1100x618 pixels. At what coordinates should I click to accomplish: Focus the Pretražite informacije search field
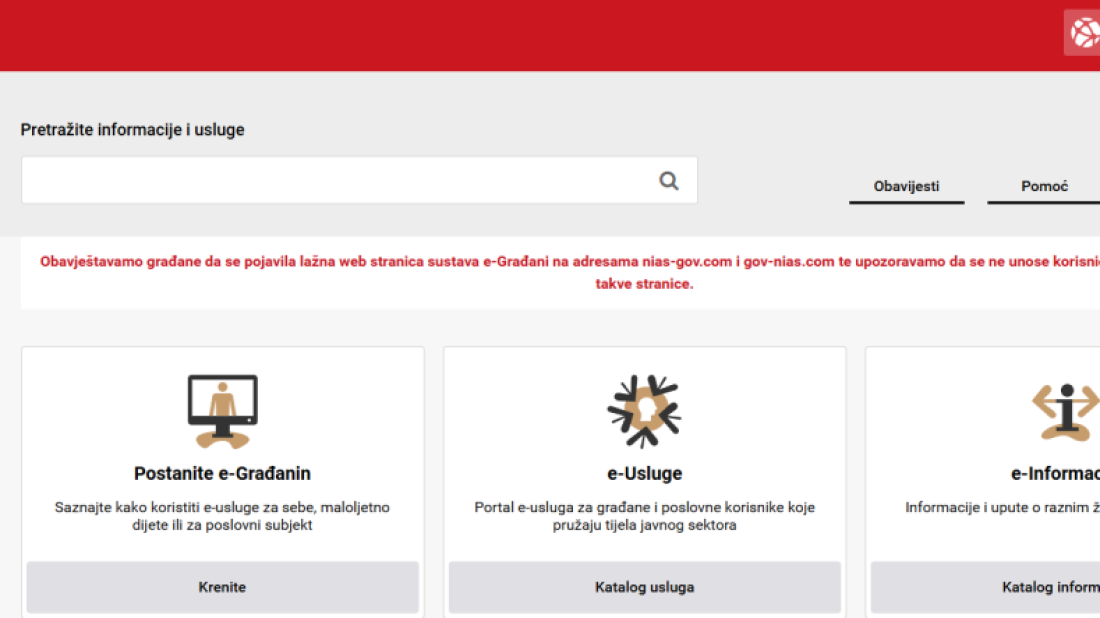(x=359, y=180)
